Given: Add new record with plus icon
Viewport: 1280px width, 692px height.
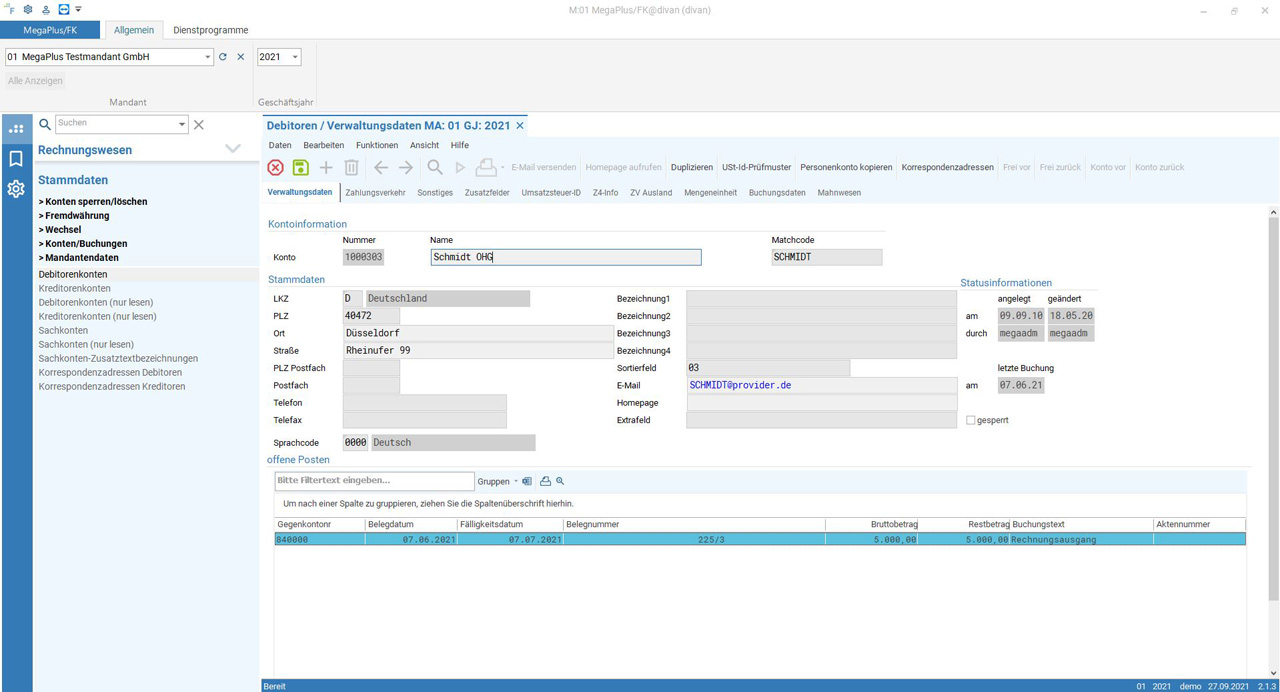Looking at the screenshot, I should point(326,168).
